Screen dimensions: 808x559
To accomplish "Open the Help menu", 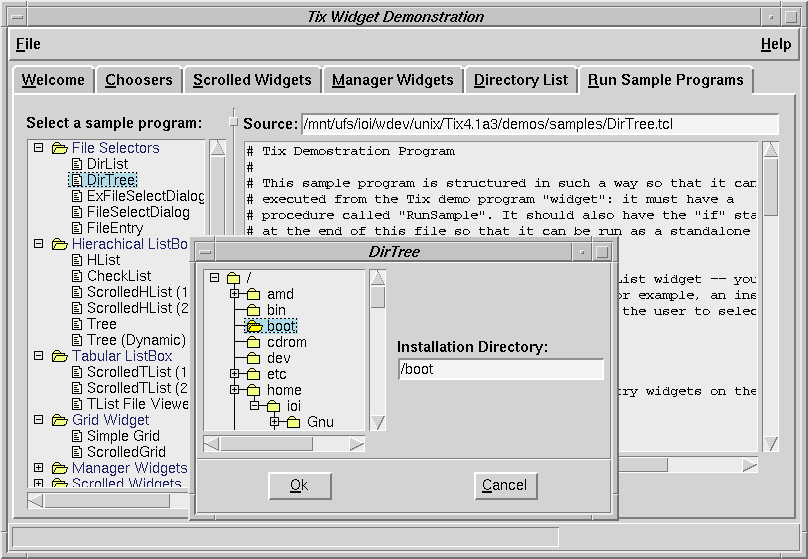I will pyautogui.click(x=776, y=44).
